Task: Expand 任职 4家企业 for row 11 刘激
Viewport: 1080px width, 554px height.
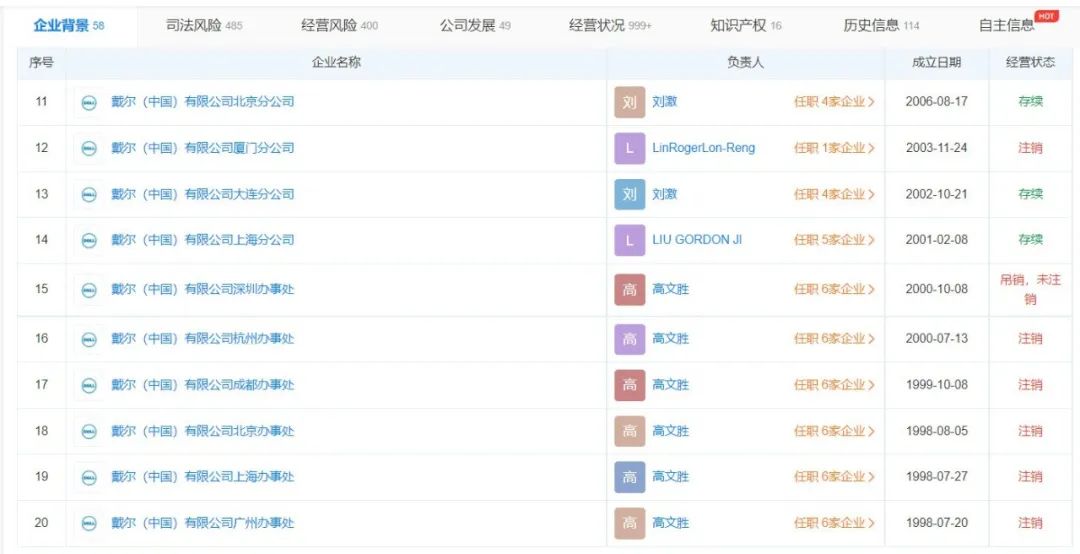Action: (x=834, y=102)
